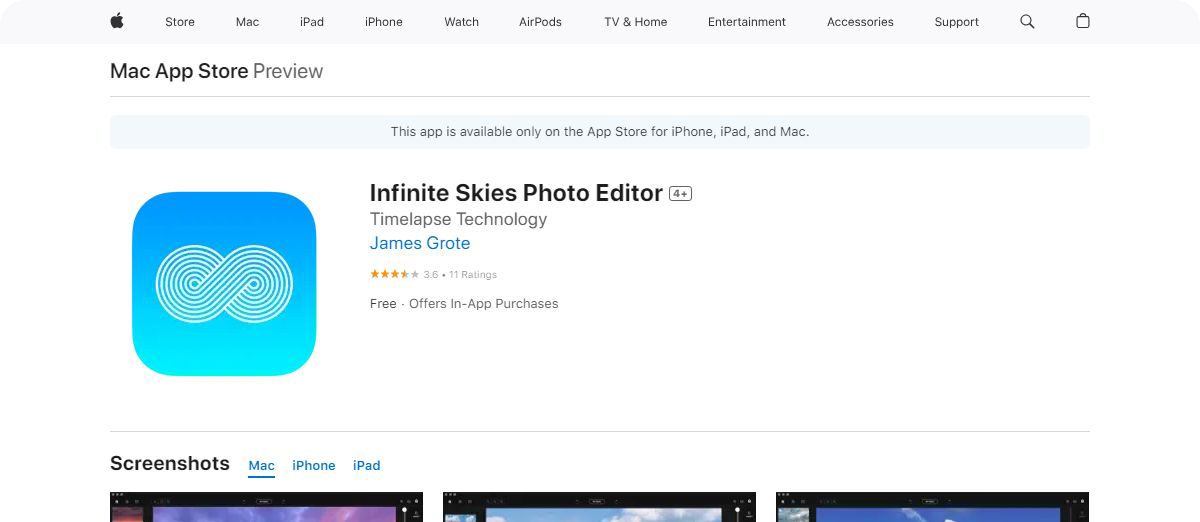Select the iPhone screenshots tab
1200x522 pixels.
pyautogui.click(x=314, y=466)
